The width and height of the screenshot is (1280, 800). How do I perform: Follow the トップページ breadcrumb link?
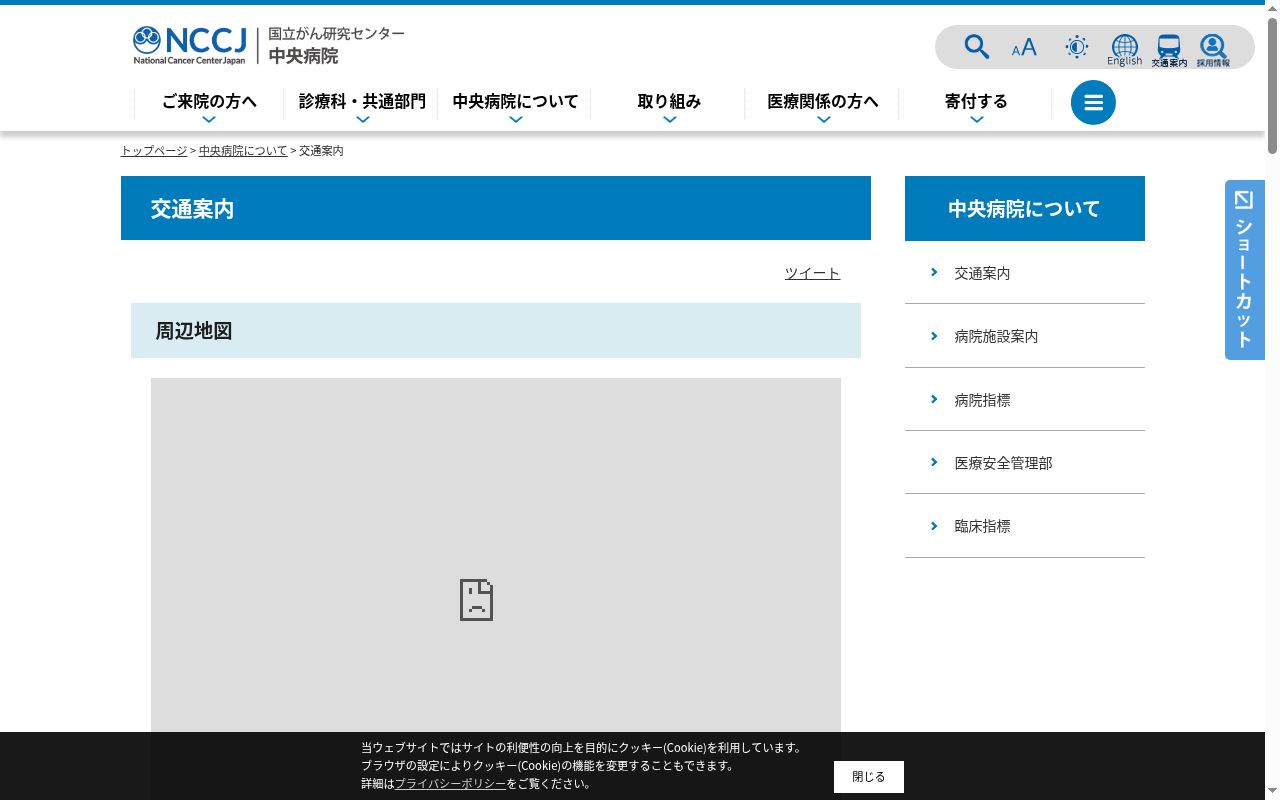point(154,151)
